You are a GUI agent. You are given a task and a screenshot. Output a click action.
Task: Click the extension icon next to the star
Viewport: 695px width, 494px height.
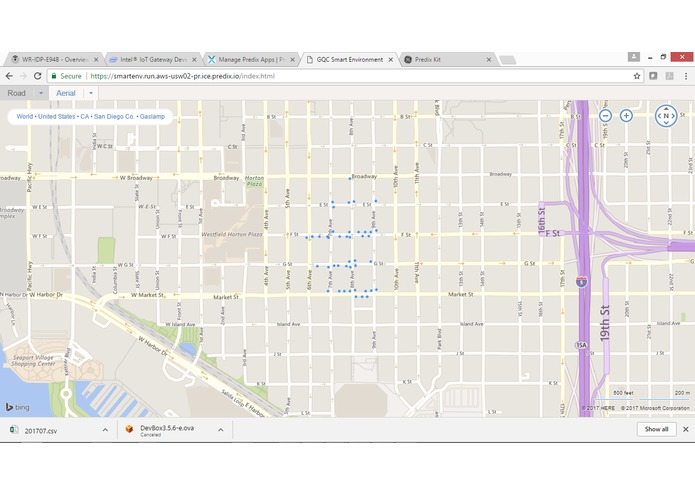point(653,76)
